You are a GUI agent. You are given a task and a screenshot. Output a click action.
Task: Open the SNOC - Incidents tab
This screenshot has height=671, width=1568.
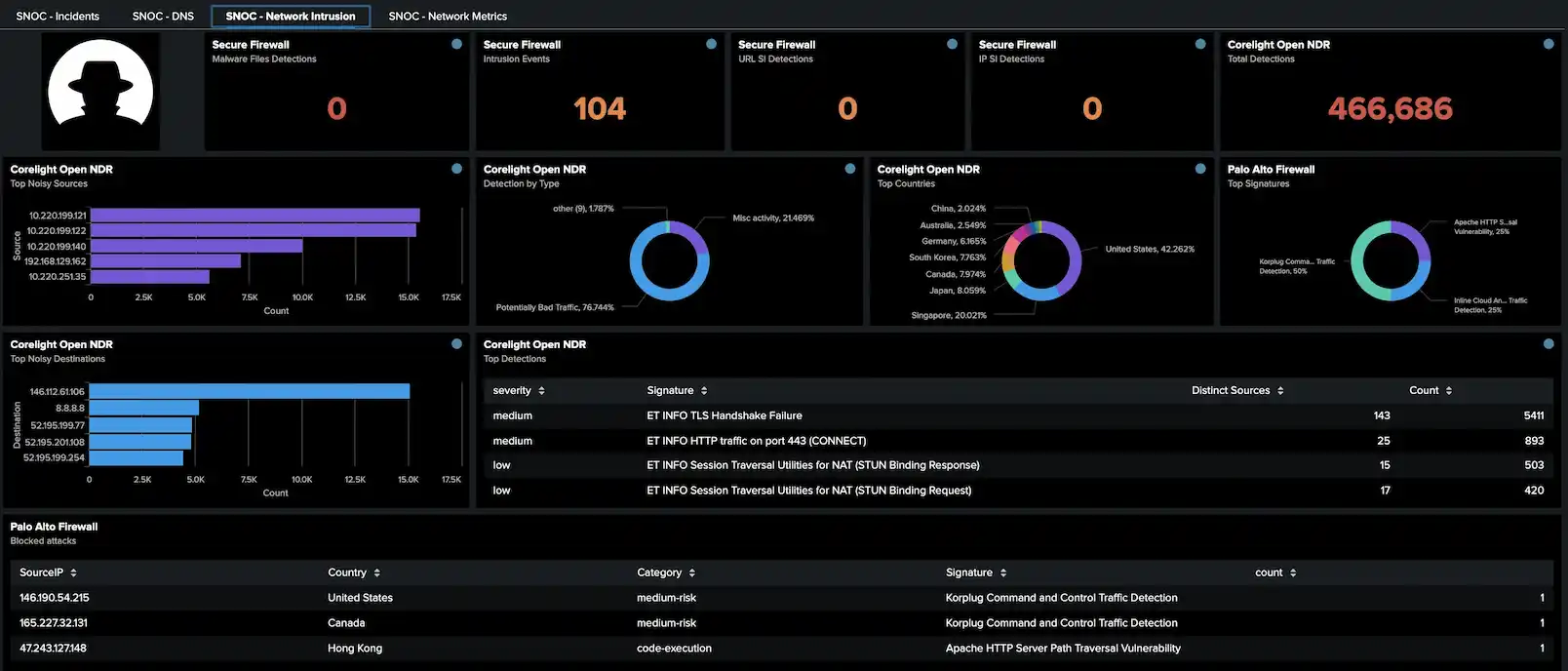58,16
